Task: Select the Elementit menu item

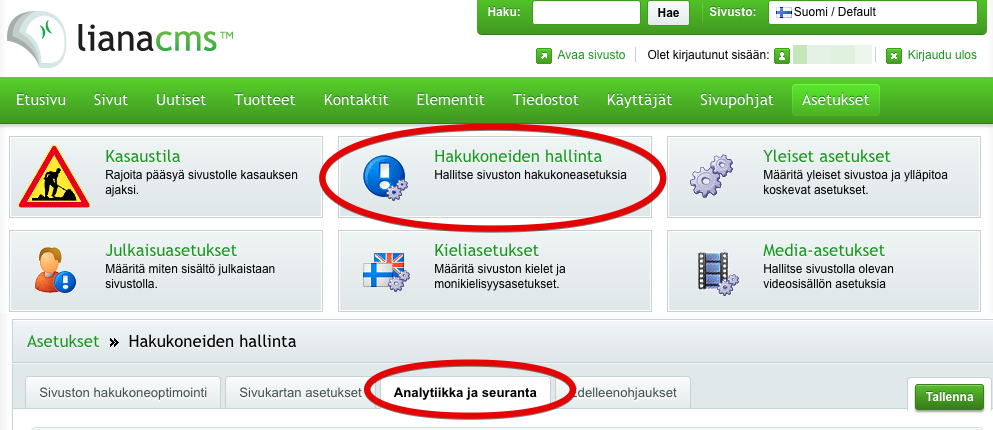Action: [x=450, y=100]
